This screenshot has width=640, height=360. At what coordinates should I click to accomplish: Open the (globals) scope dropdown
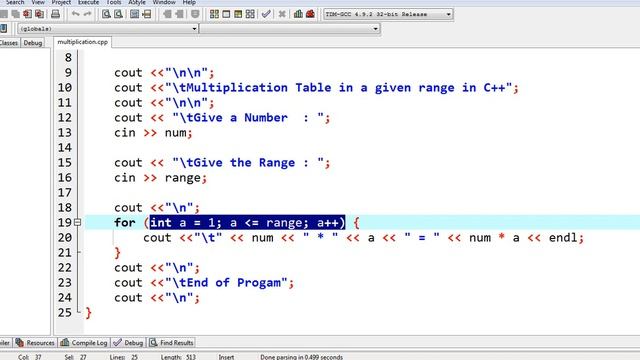click(108, 29)
